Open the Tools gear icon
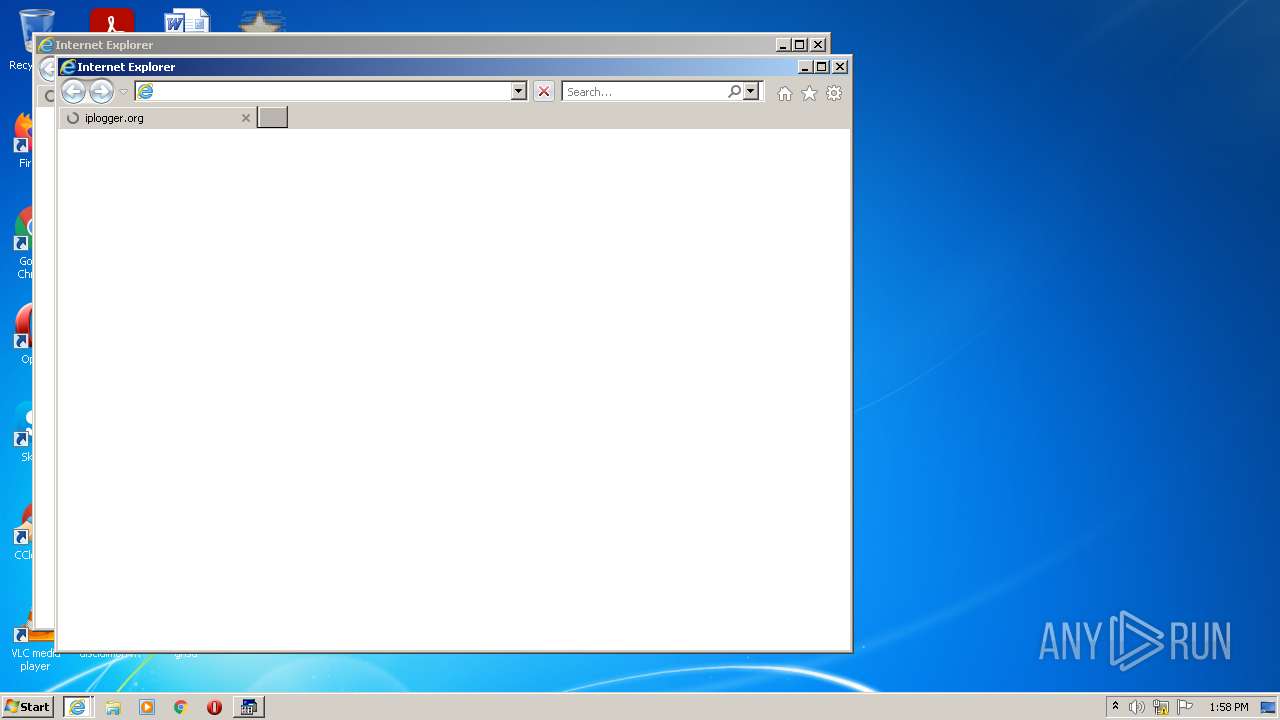This screenshot has height=720, width=1280. click(x=834, y=93)
